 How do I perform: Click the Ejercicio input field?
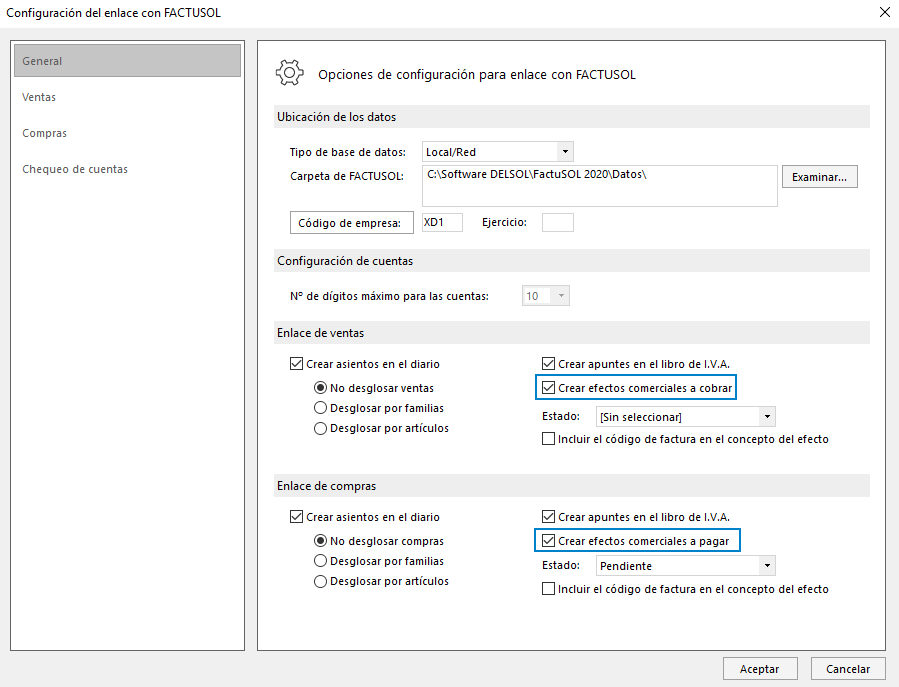pos(557,223)
